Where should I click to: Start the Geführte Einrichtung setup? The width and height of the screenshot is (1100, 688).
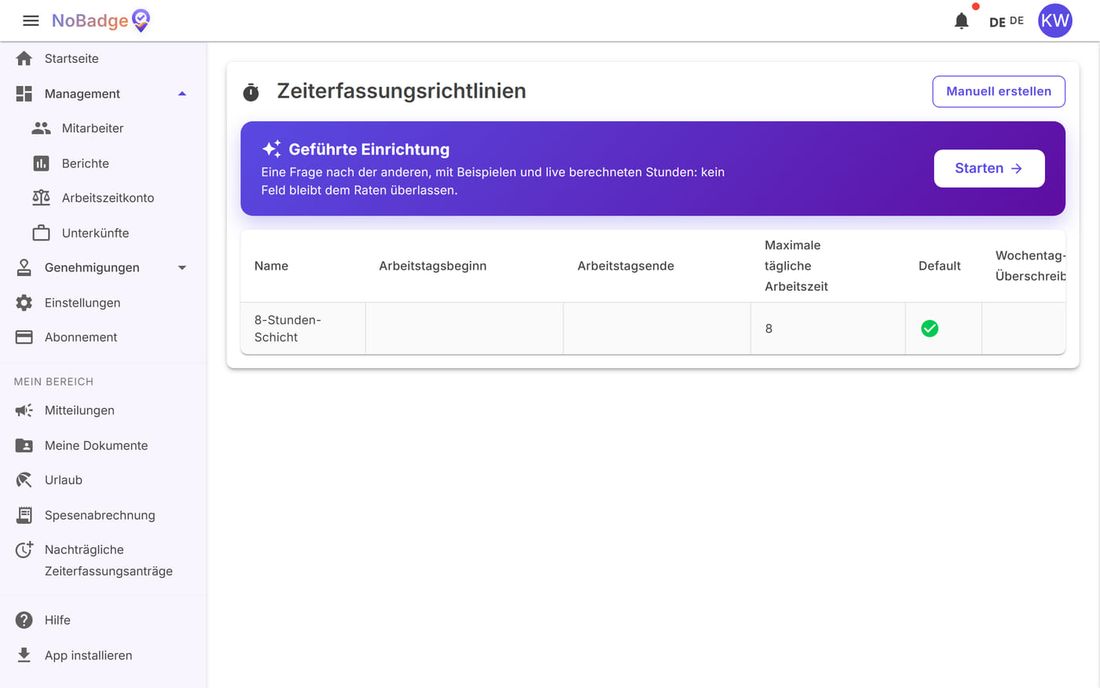point(988,168)
